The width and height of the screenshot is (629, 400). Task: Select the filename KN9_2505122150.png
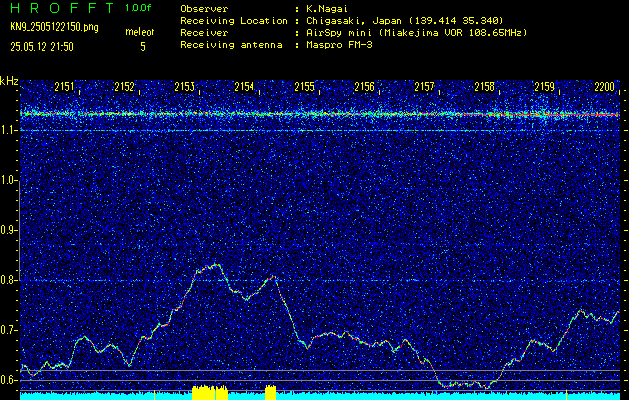coord(54,28)
